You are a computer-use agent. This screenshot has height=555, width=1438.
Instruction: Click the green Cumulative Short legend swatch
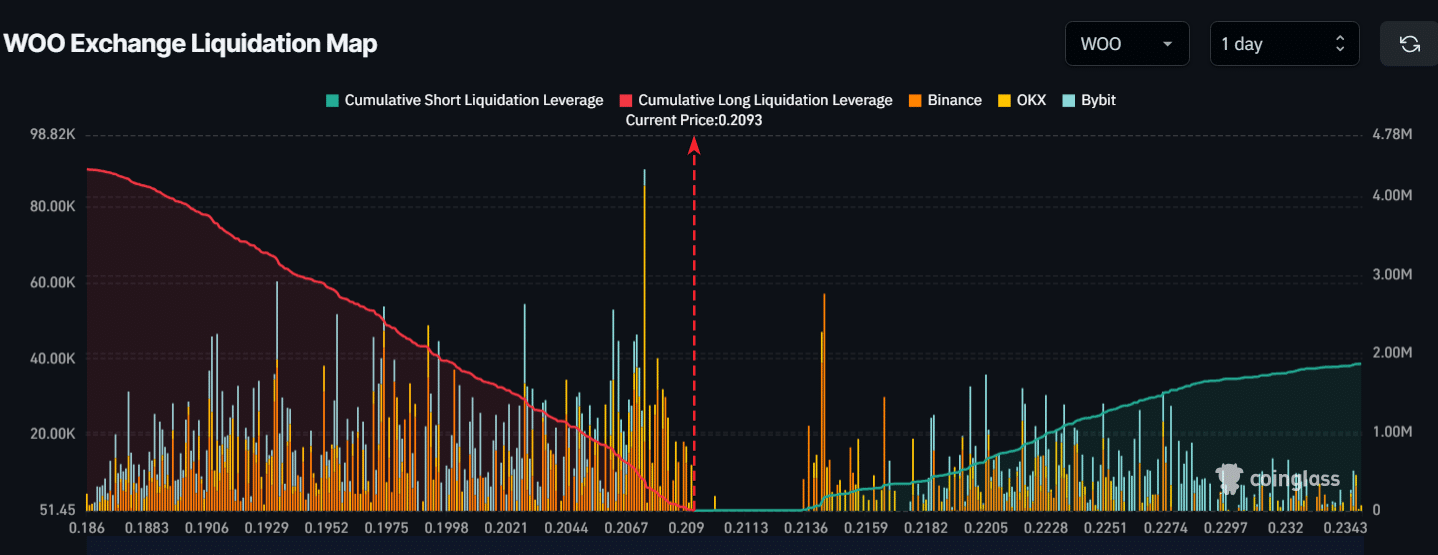(x=332, y=100)
